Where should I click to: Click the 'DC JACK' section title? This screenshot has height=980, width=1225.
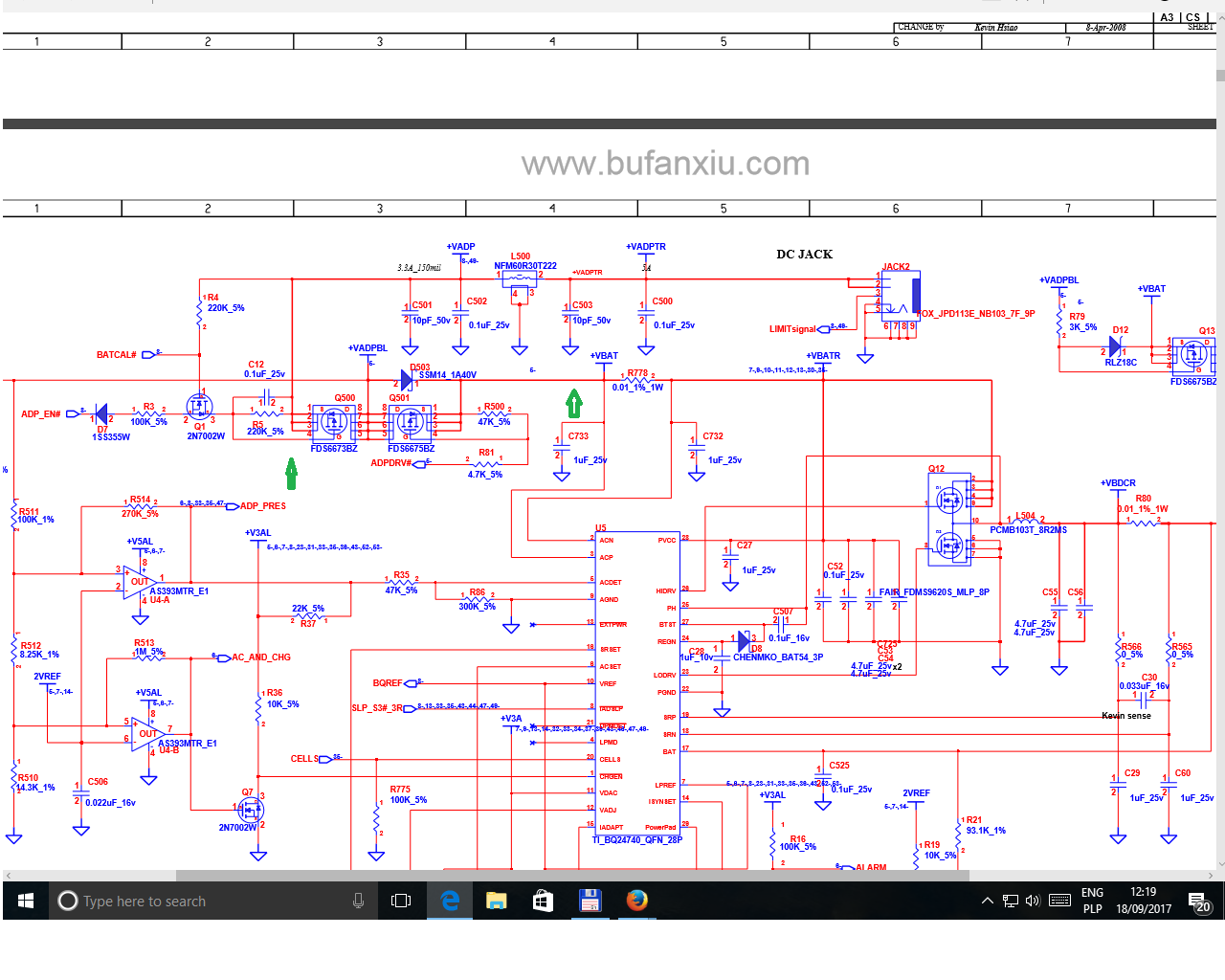[x=804, y=255]
